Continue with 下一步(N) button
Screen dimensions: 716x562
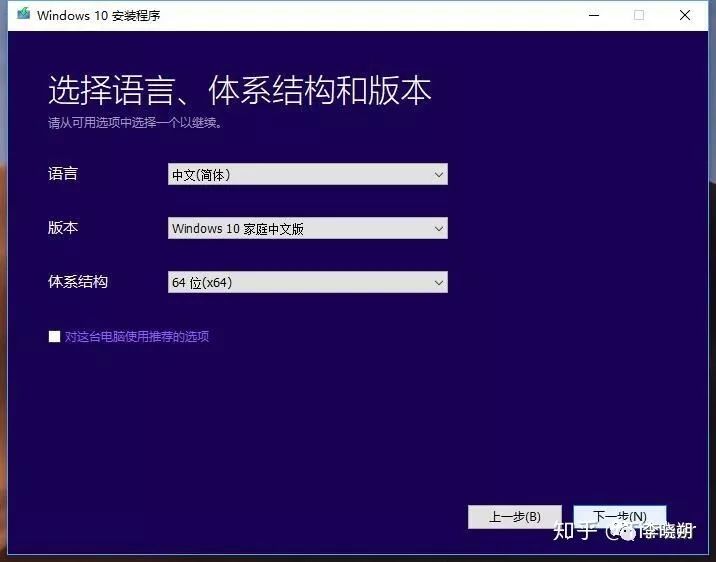coord(620,517)
